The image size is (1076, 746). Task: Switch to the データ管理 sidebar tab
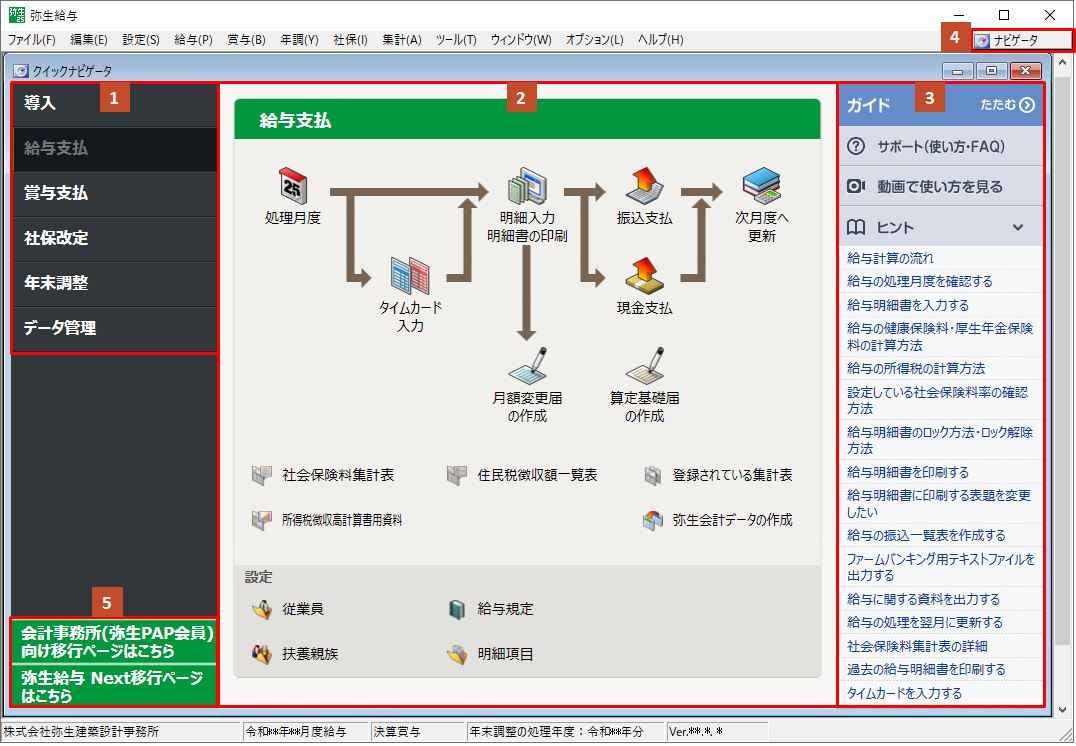click(115, 329)
